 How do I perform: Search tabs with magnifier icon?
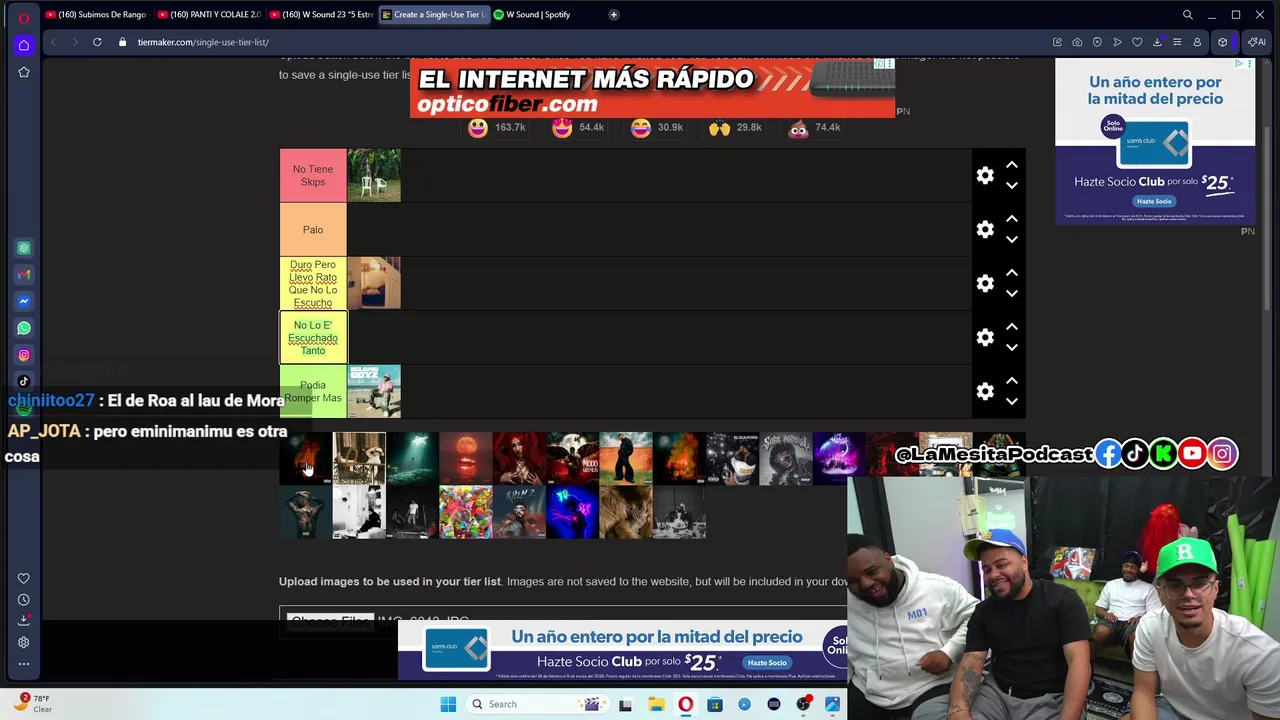1188,15
